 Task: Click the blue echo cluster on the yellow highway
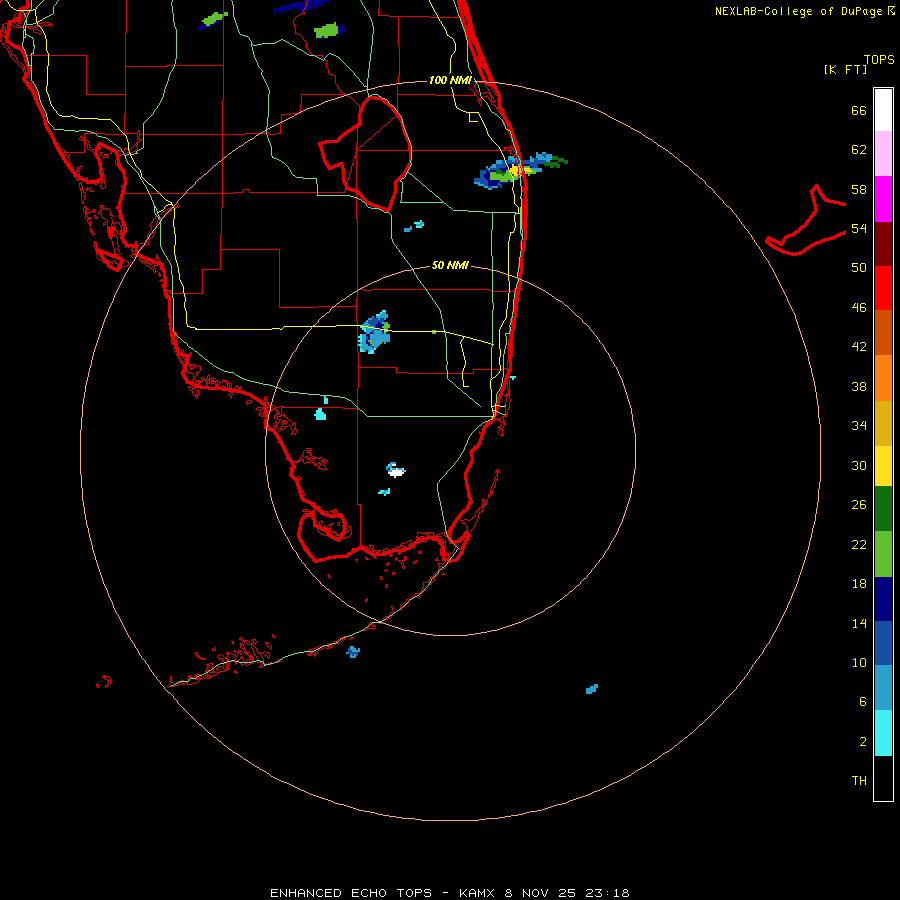point(375,332)
